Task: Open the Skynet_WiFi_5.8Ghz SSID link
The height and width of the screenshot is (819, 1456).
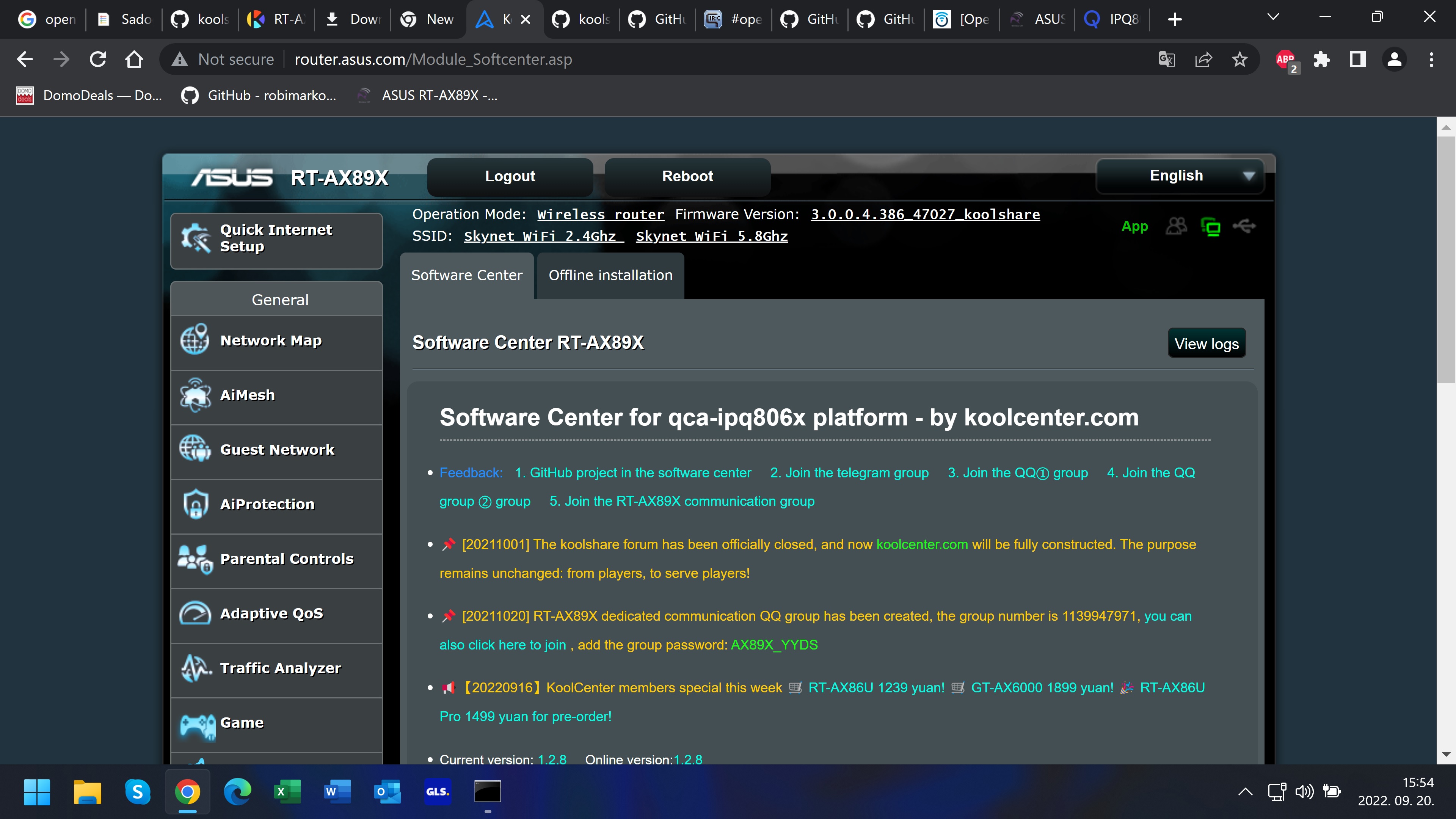Action: click(712, 236)
